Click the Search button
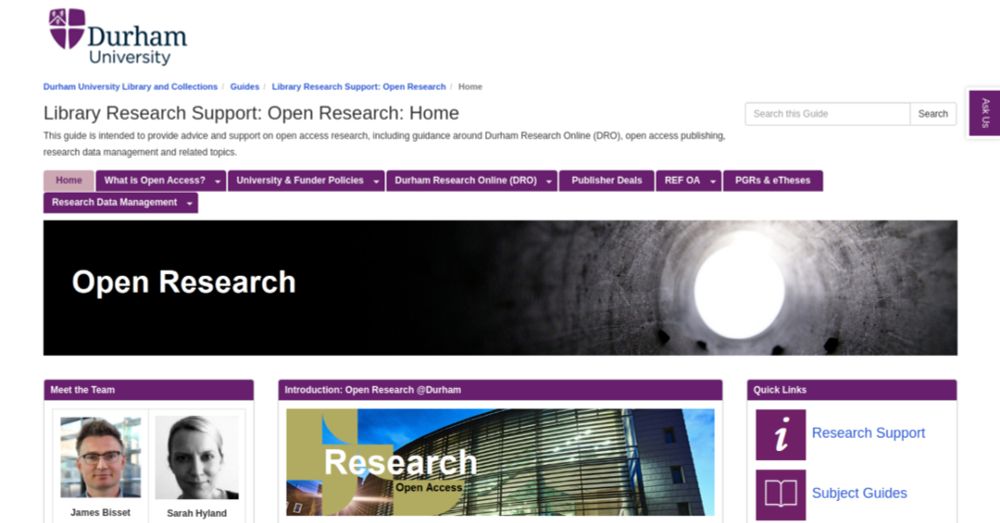This screenshot has height=523, width=1000. tap(932, 114)
